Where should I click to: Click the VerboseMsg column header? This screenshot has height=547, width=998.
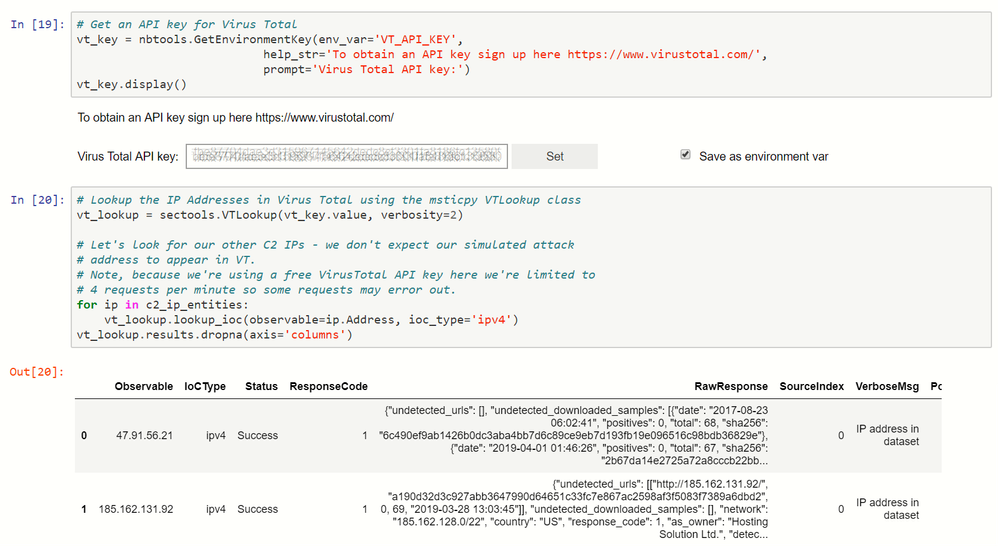(x=887, y=386)
